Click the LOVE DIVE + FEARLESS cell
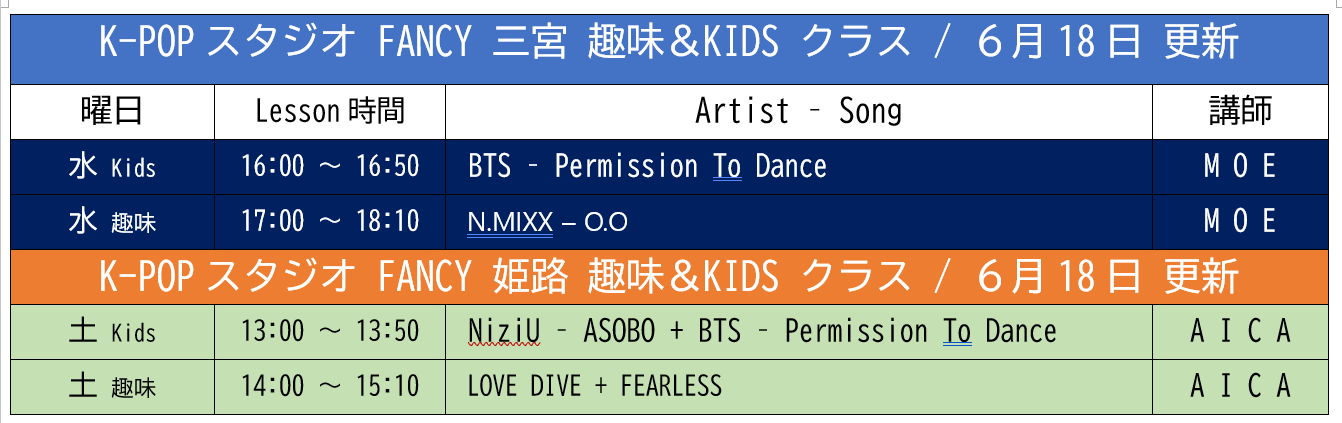Screen dimensions: 1342x423 coord(799,386)
